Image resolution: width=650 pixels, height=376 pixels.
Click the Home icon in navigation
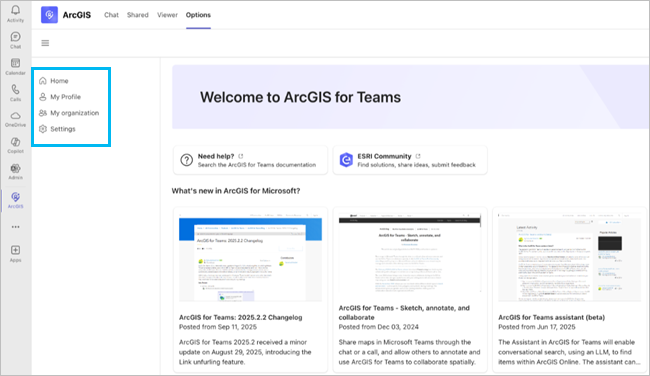click(x=43, y=81)
